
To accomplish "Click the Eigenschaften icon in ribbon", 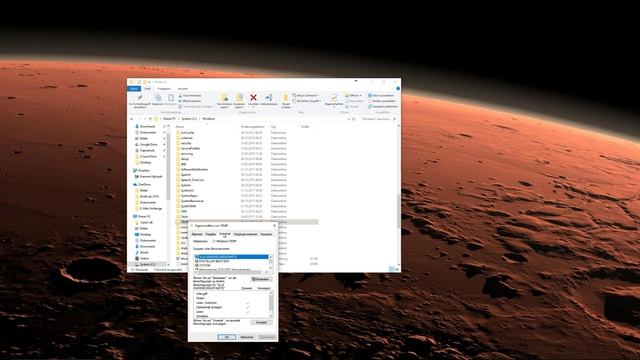I will tap(333, 98).
